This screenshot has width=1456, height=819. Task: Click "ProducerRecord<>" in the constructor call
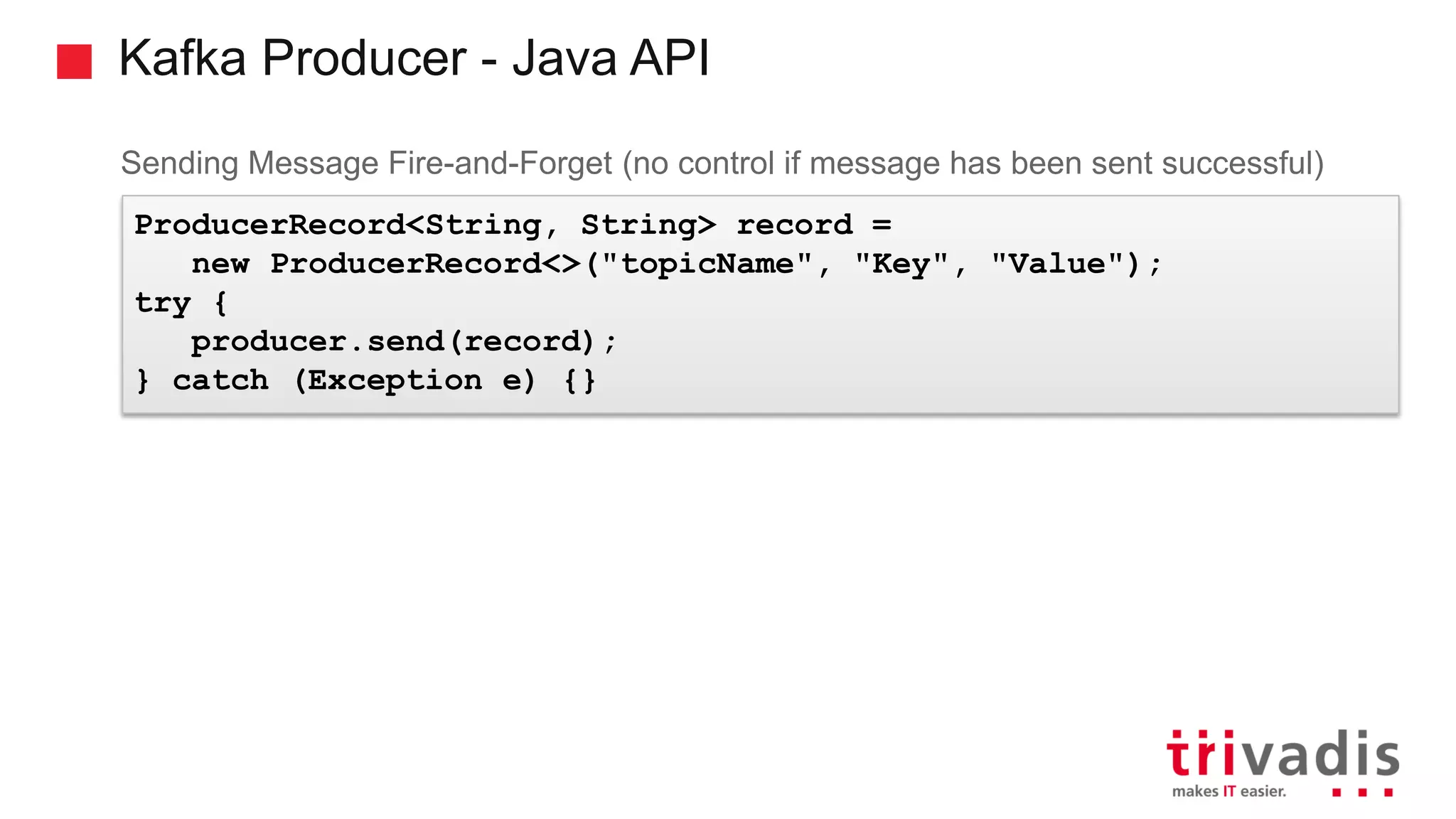425,264
